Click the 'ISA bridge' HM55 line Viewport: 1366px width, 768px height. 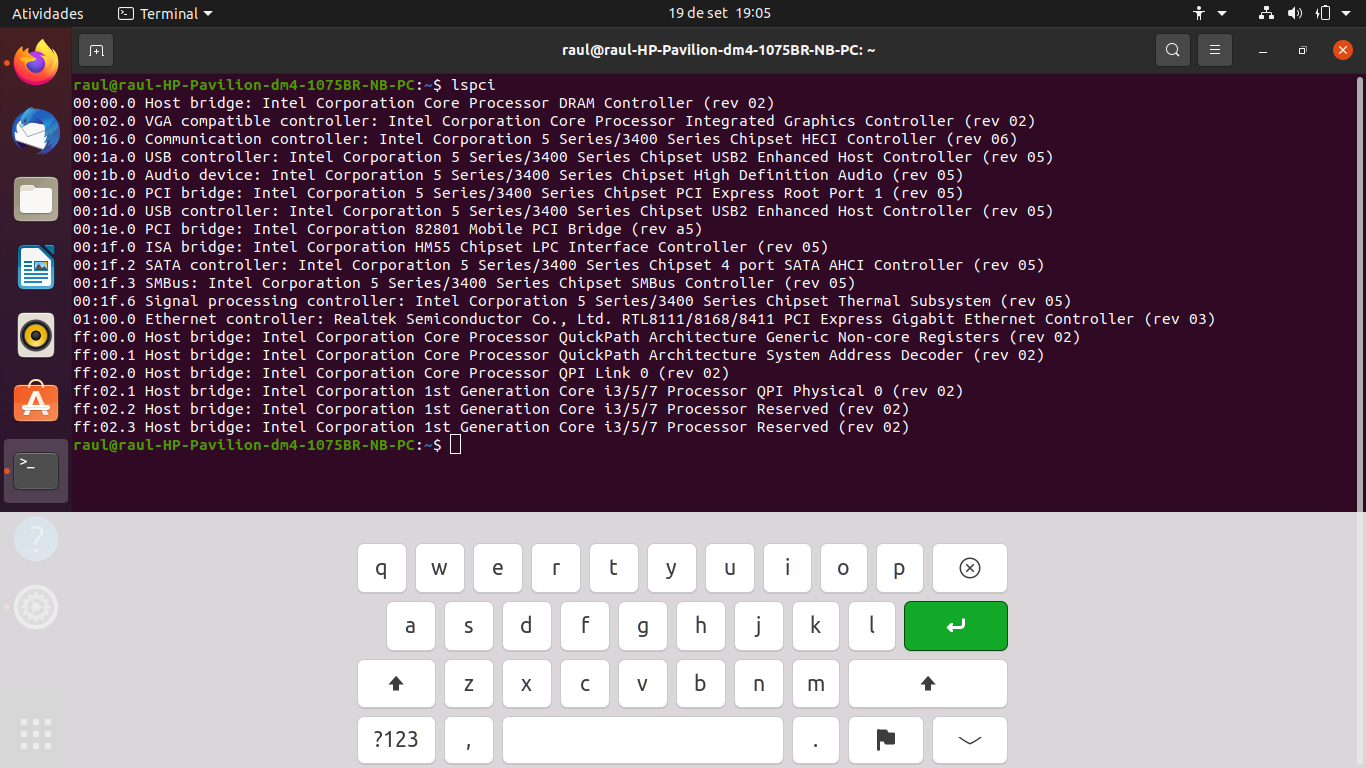coord(451,247)
